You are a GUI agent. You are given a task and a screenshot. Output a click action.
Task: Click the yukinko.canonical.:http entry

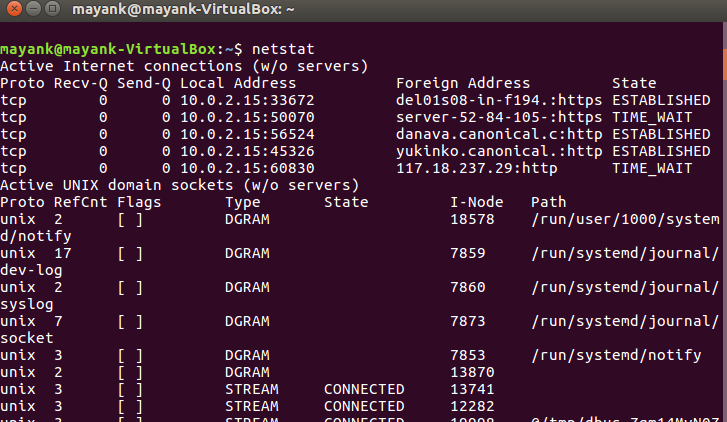coord(499,151)
